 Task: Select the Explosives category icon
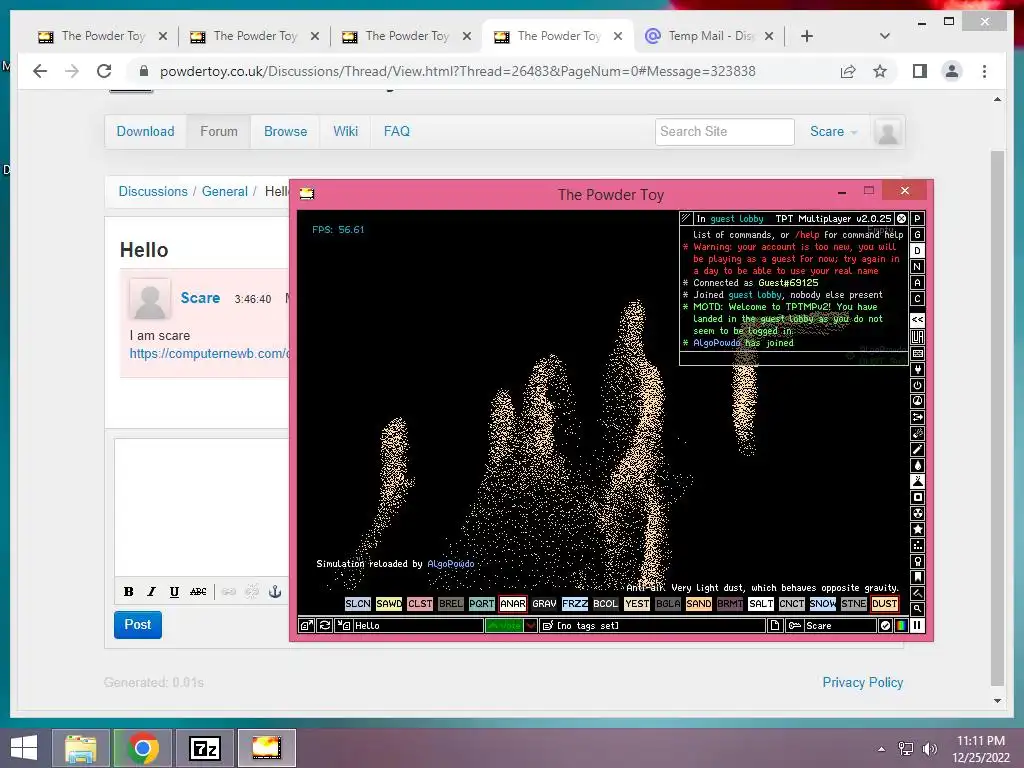point(918,433)
